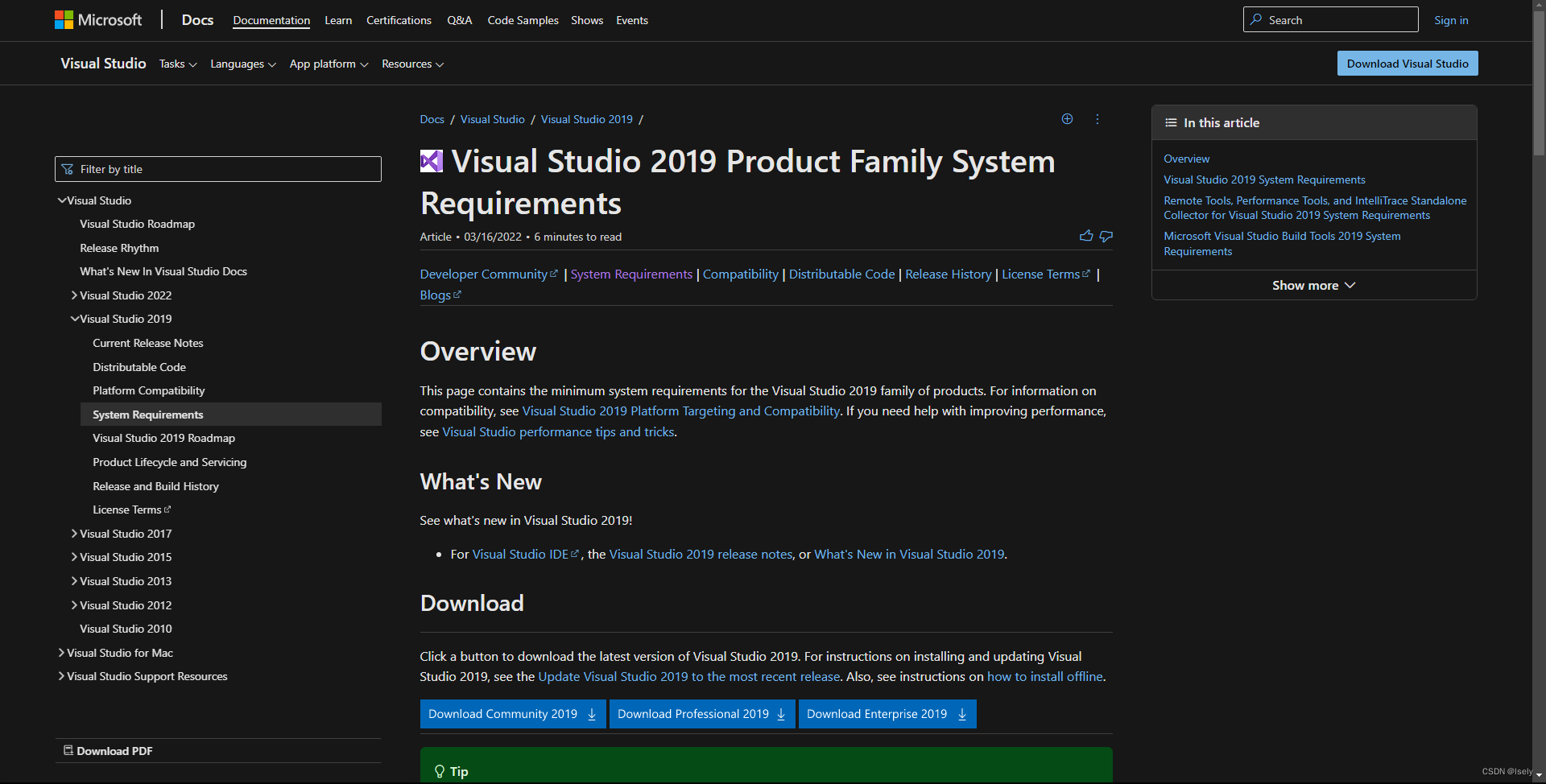Expand the Visual Studio for Mac node
Image resolution: width=1546 pixels, height=784 pixels.
click(x=61, y=653)
